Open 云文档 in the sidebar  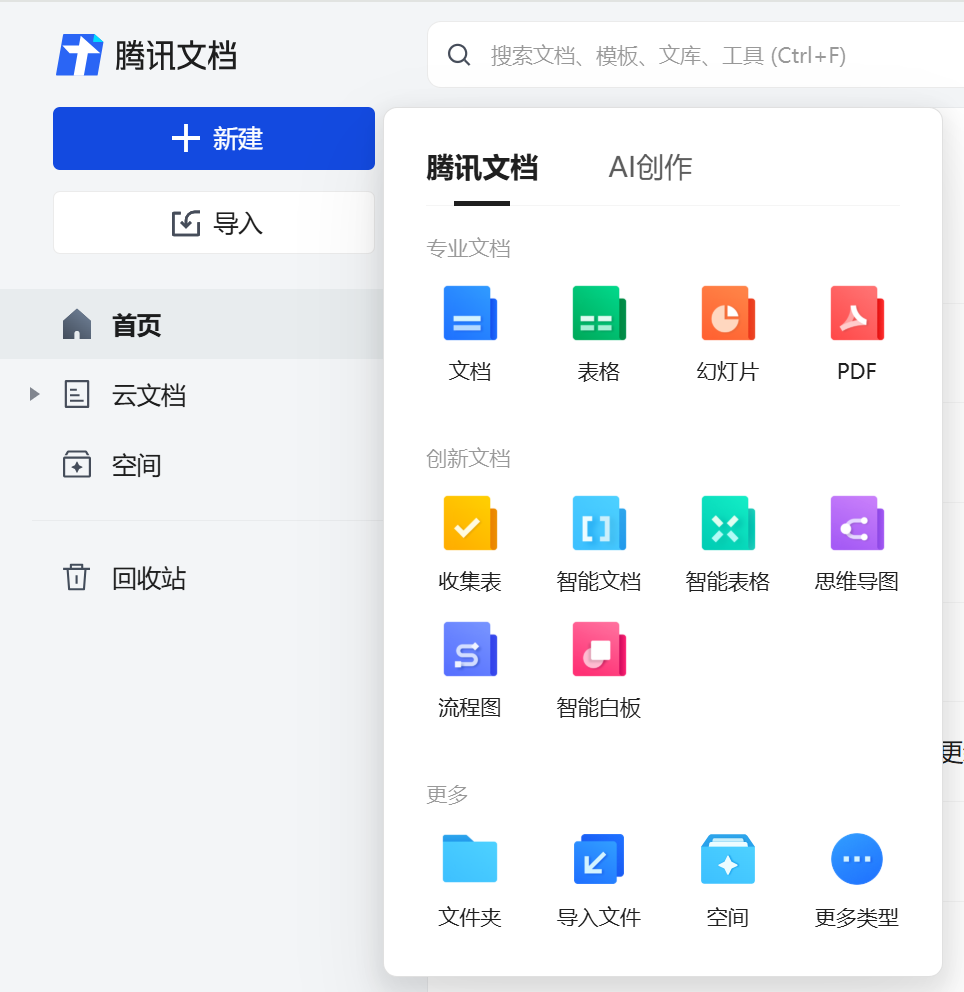[192, 395]
